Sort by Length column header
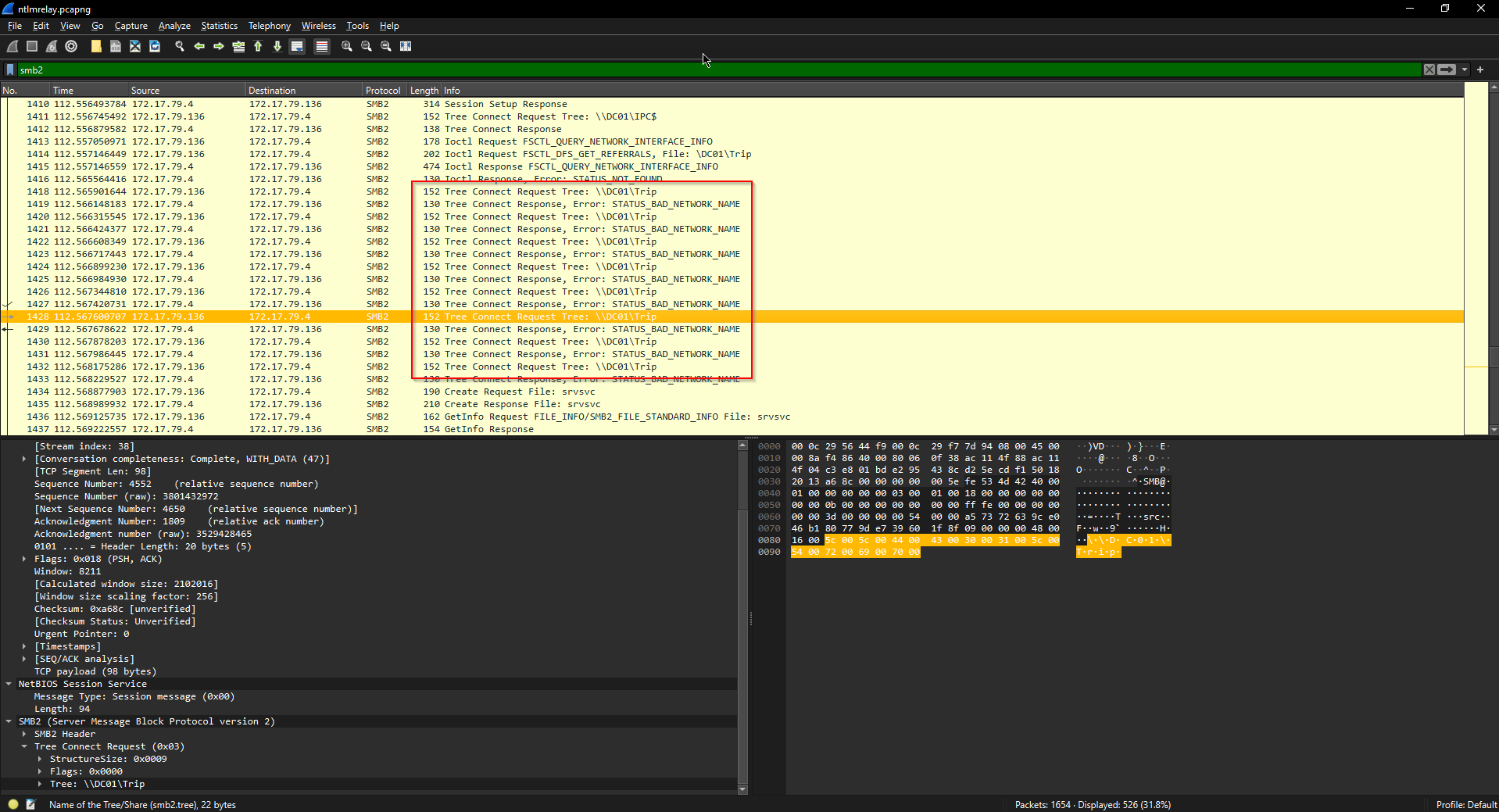Viewport: 1499px width, 812px height. pos(424,91)
